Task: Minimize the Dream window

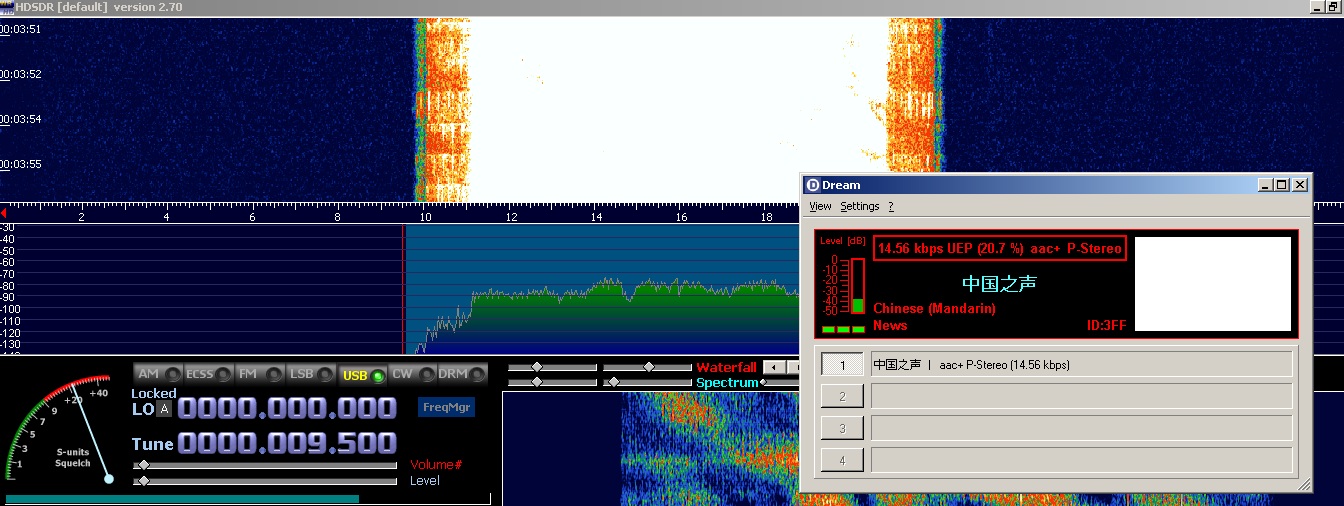Action: [1266, 185]
